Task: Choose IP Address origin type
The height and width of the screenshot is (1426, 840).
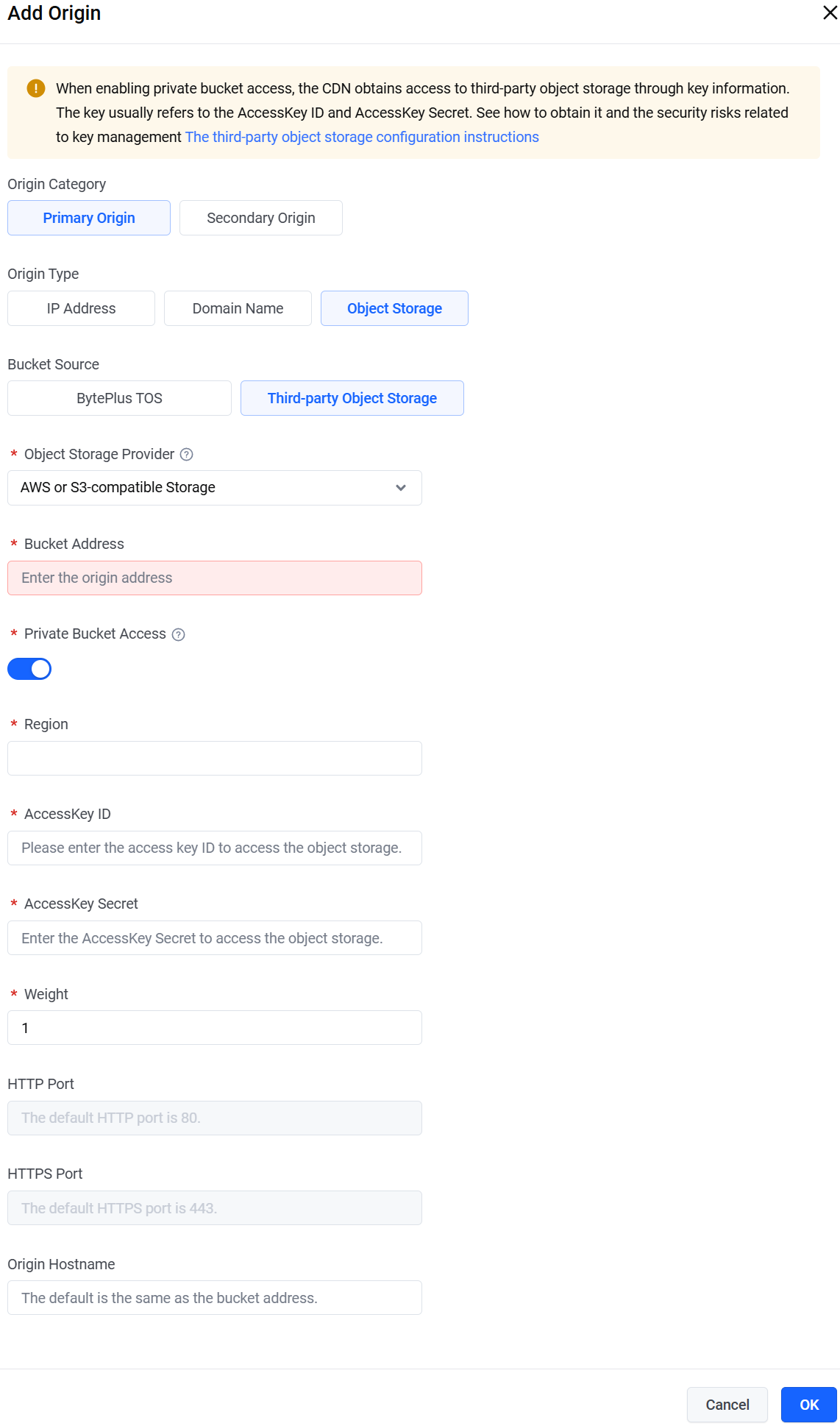Action: click(81, 308)
